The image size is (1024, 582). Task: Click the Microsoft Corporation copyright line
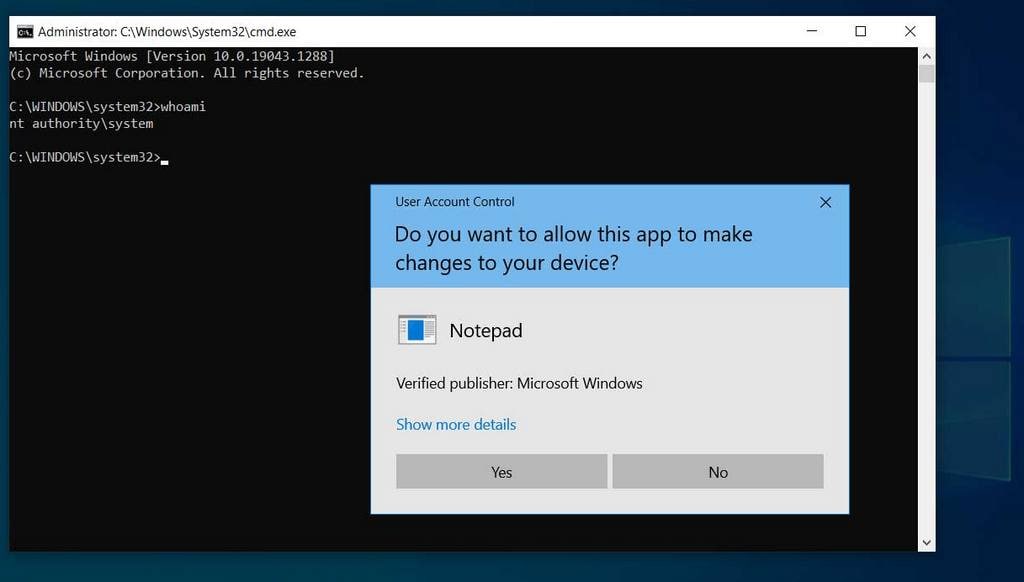187,73
